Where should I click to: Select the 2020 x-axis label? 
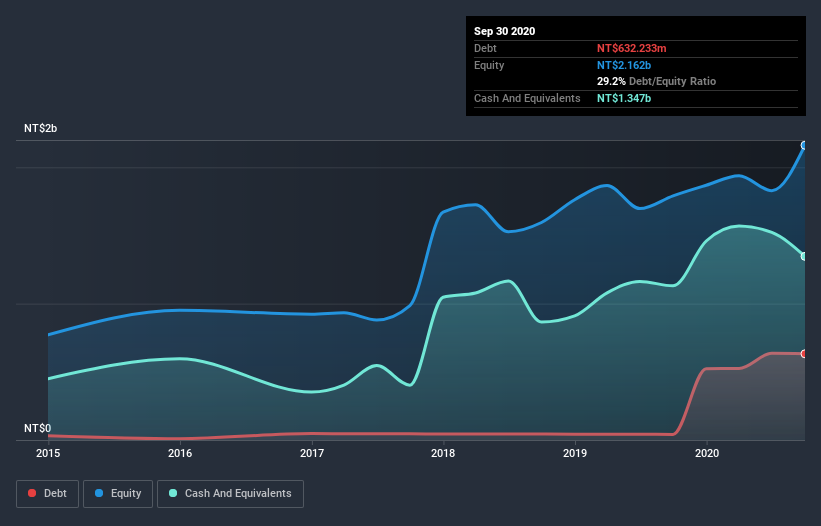[x=707, y=453]
